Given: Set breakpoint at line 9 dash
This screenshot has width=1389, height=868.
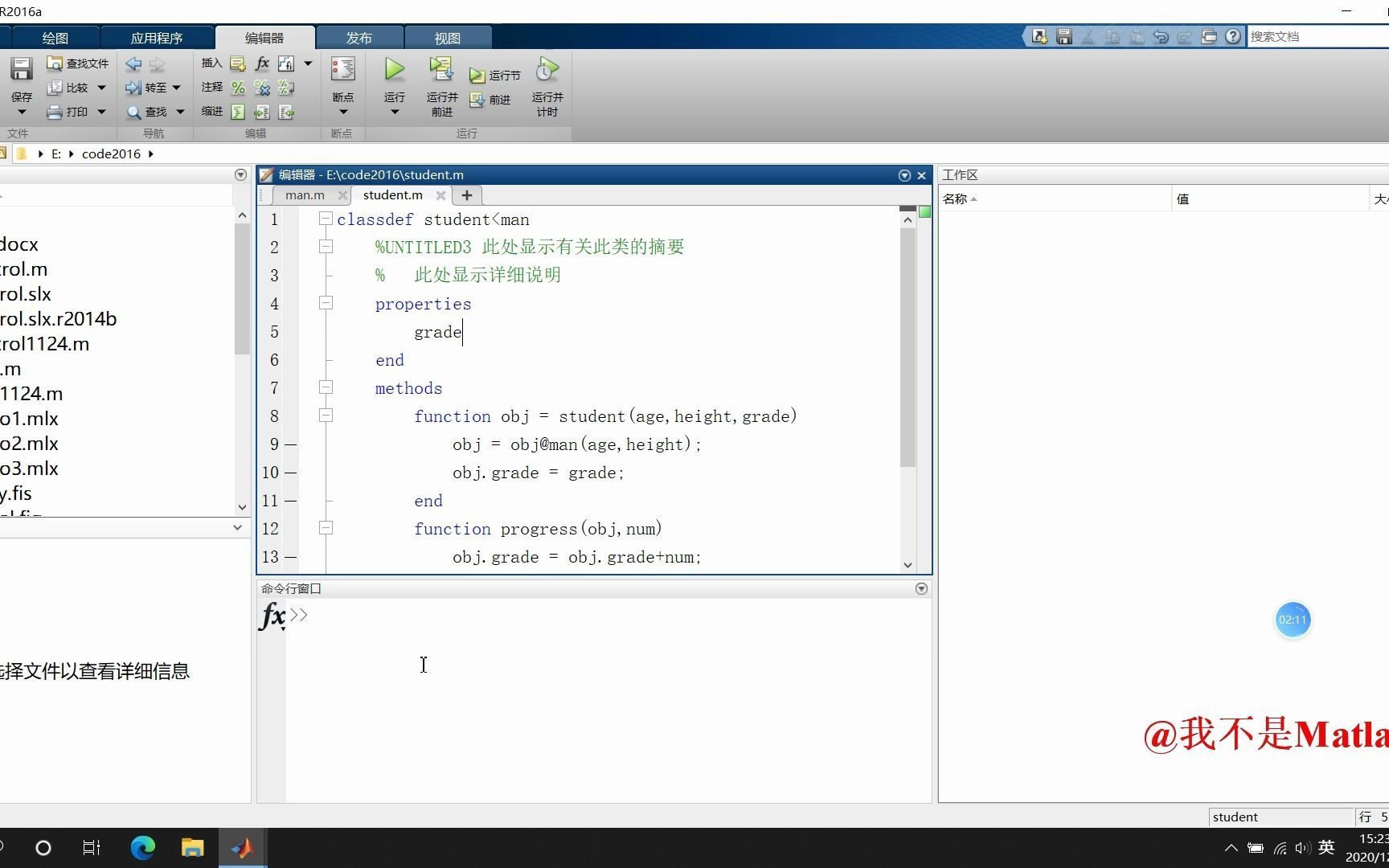Looking at the screenshot, I should [291, 444].
